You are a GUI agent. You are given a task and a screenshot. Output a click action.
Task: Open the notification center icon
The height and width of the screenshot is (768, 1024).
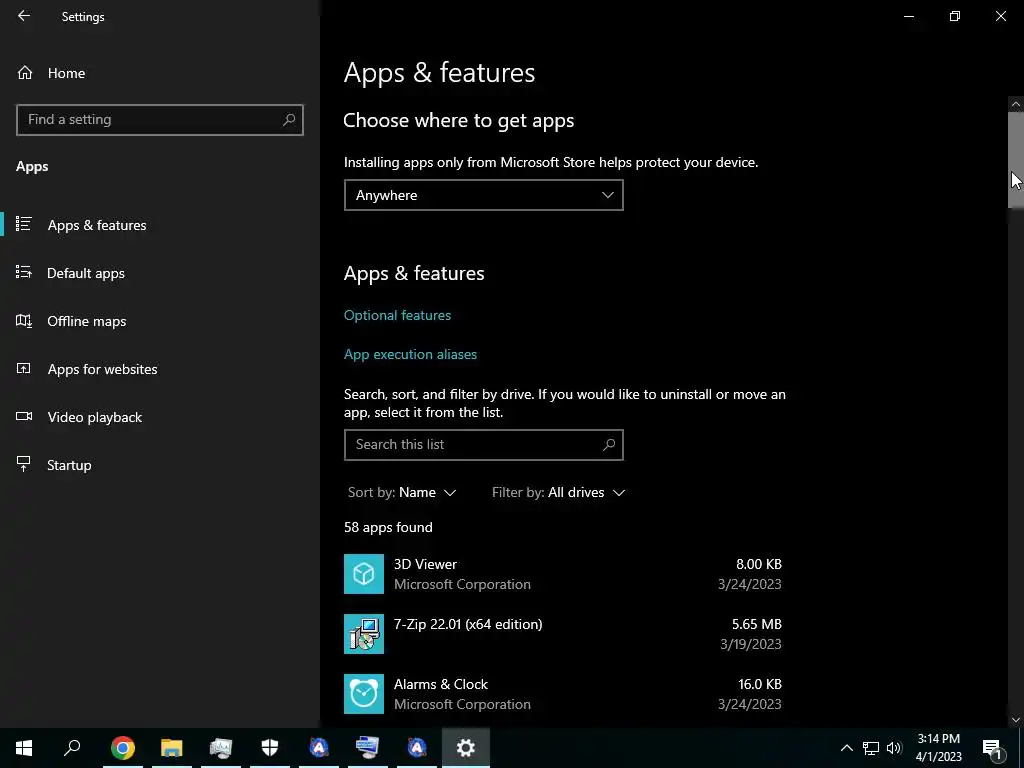(x=993, y=748)
